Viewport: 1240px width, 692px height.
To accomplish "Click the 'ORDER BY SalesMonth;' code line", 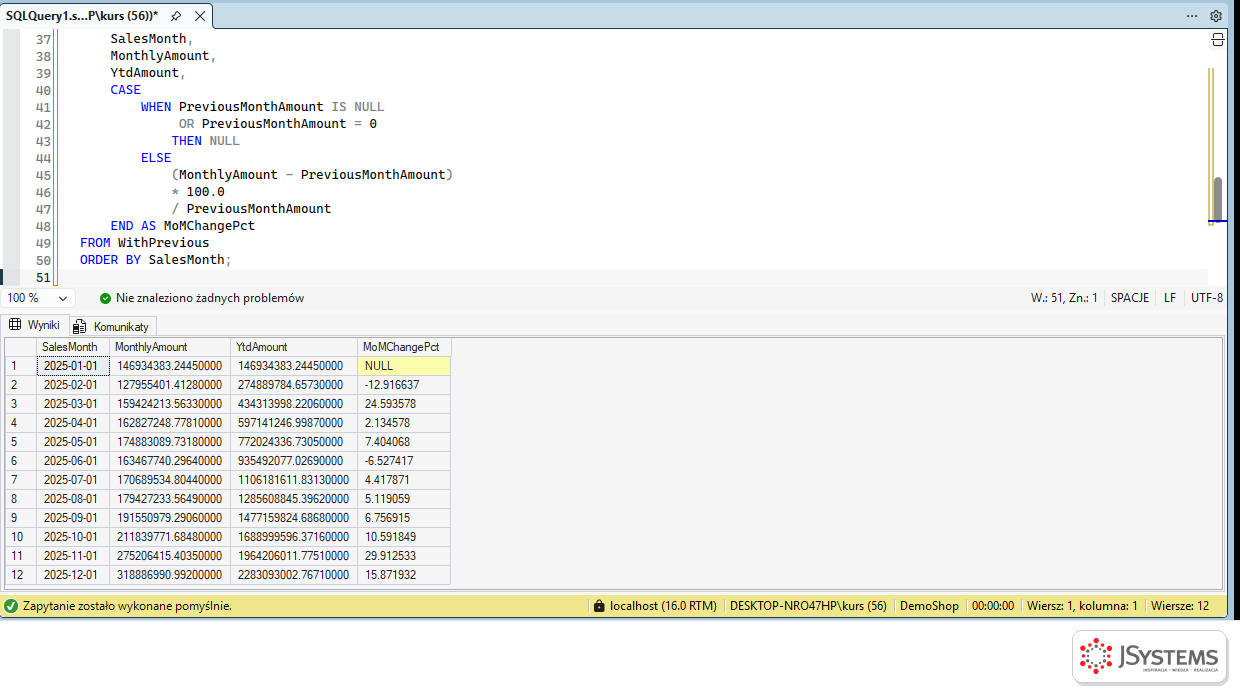I will [156, 260].
